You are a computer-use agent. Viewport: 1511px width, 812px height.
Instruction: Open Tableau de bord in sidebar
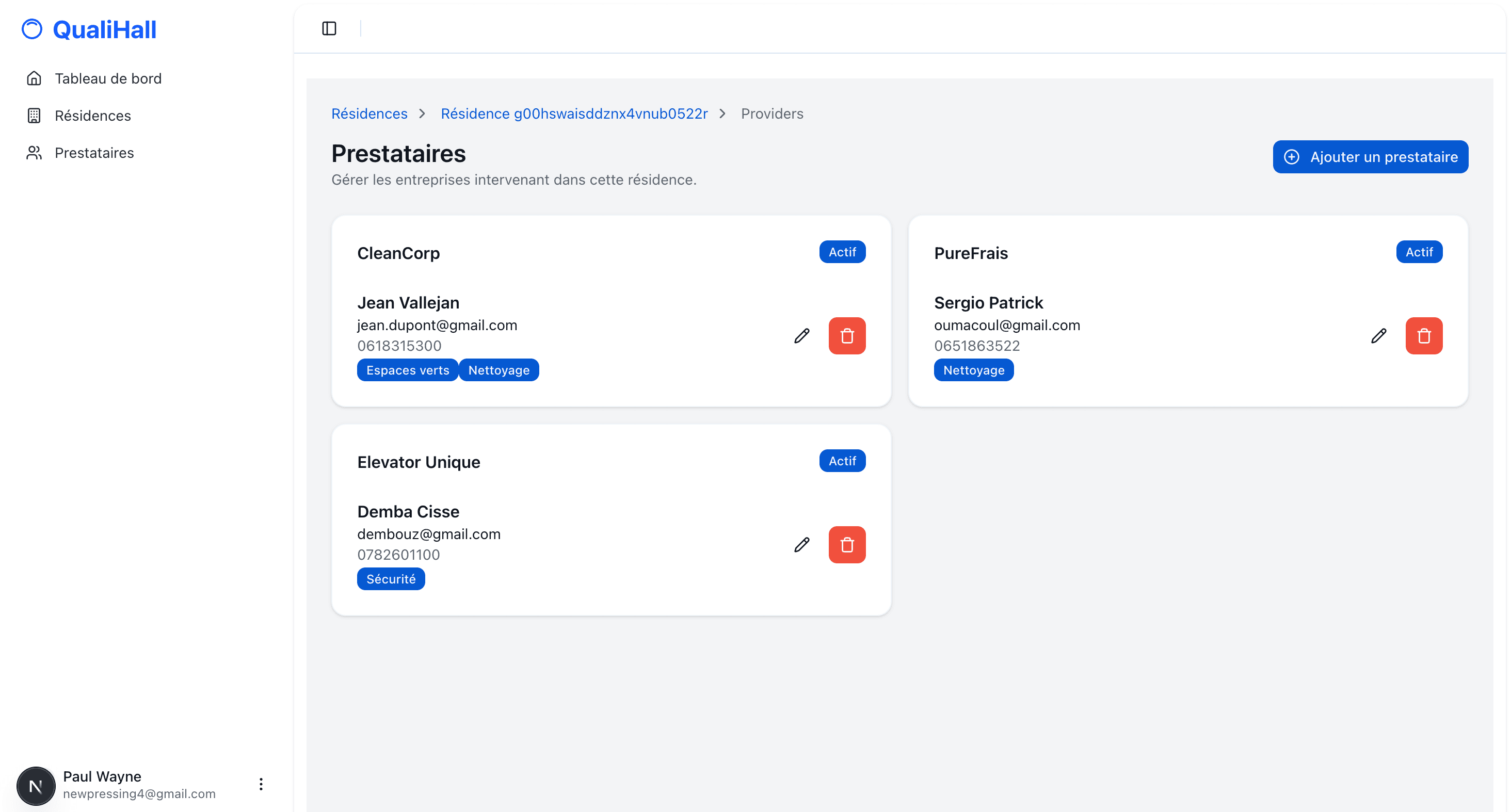[x=108, y=78]
